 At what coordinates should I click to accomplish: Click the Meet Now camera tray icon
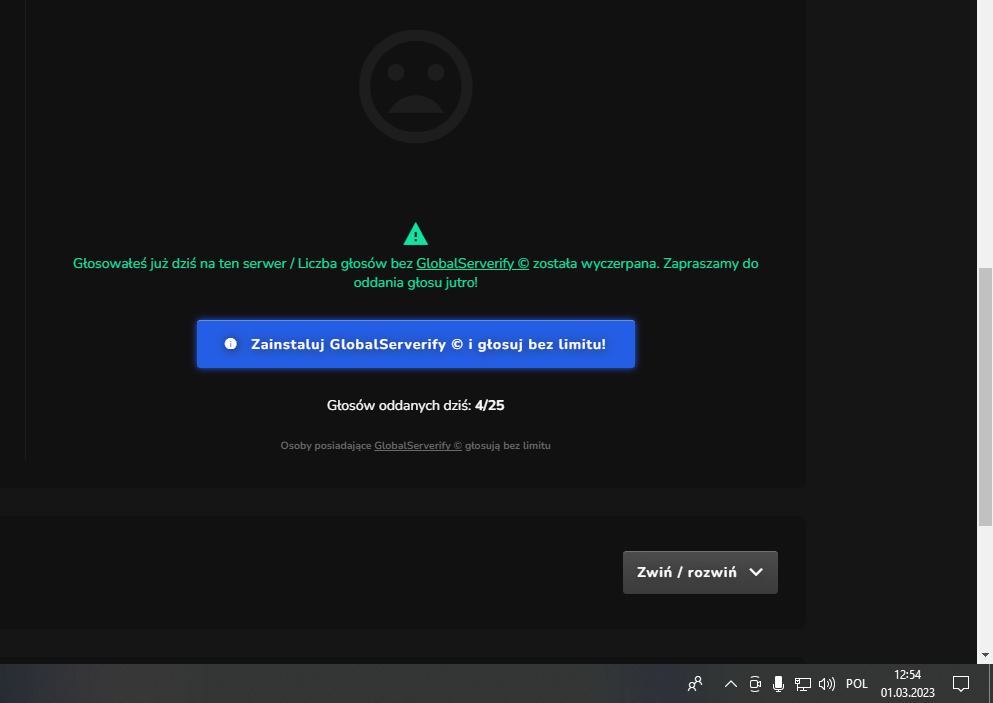(755, 684)
